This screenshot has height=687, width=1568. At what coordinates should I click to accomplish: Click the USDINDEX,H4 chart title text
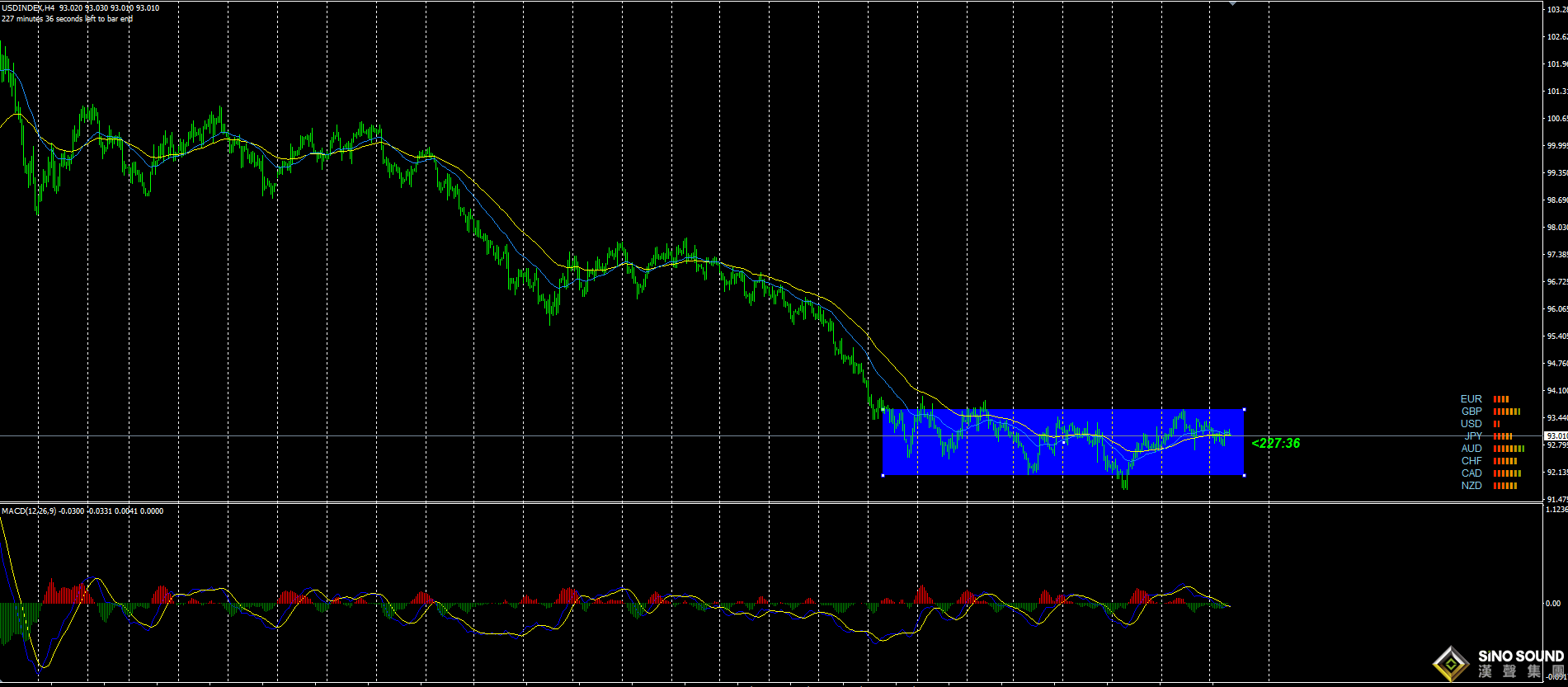tap(28, 7)
